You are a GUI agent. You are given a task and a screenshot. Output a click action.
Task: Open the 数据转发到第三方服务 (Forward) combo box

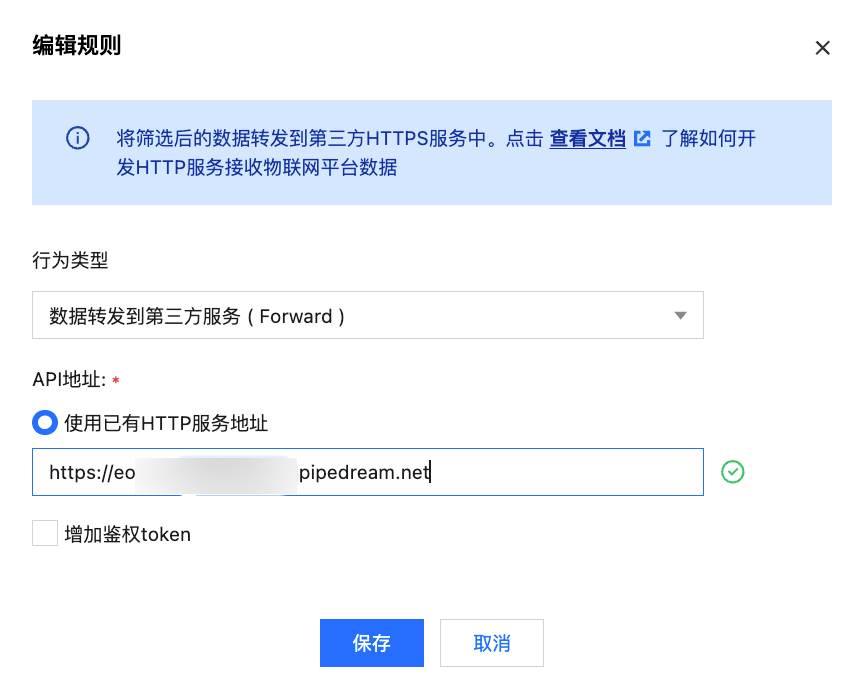pos(360,316)
